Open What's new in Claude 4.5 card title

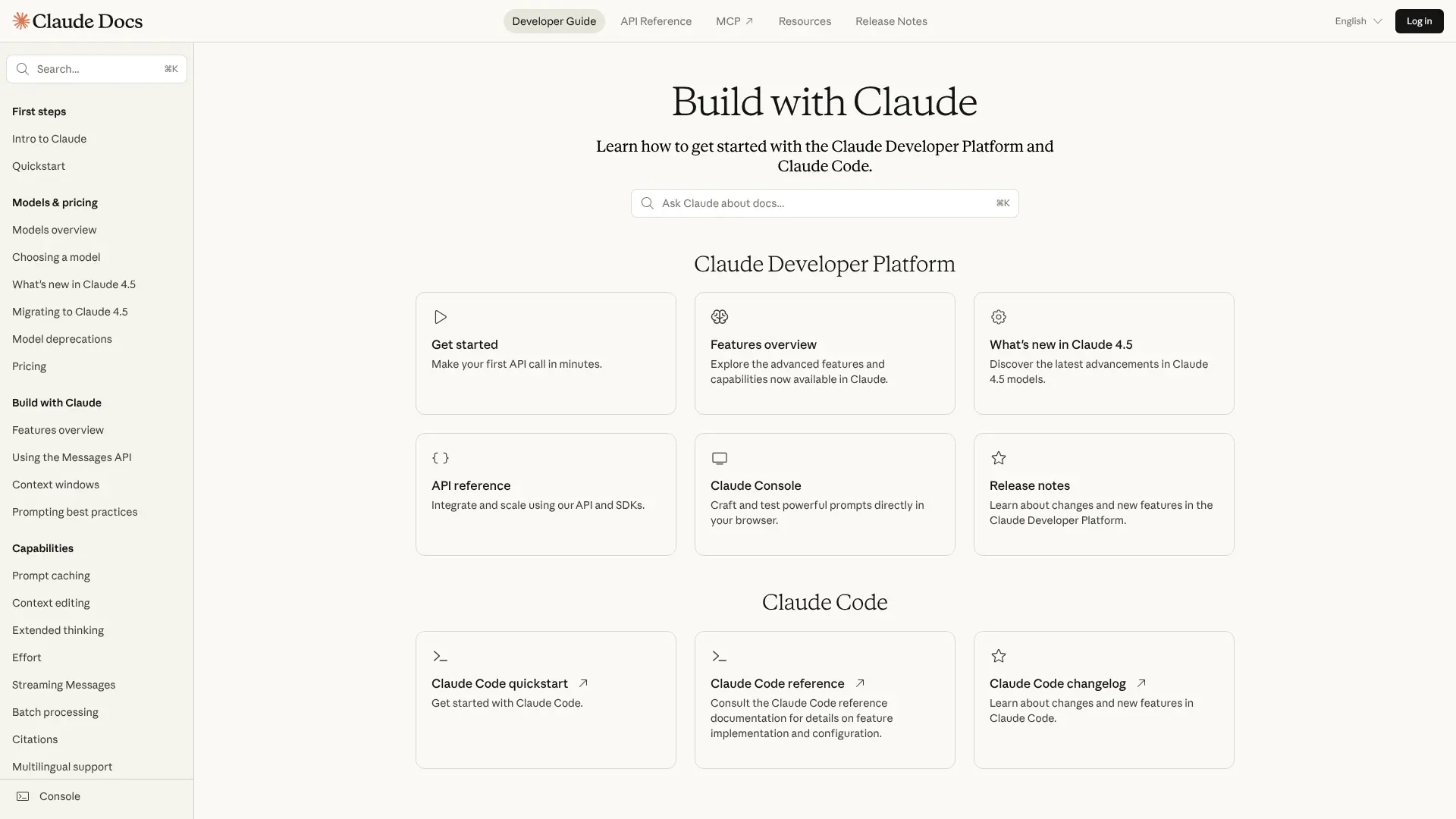[1060, 344]
